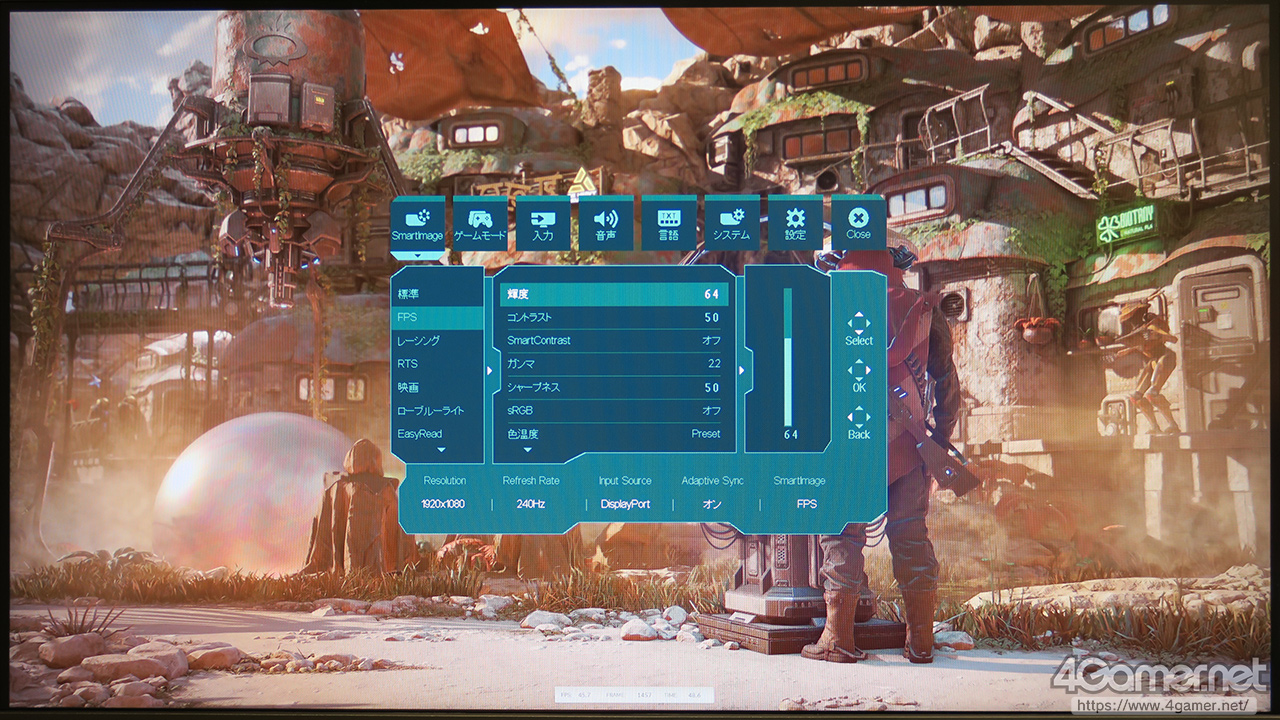Select the 輝度 brightness row
This screenshot has width=1280, height=720.
(x=614, y=294)
